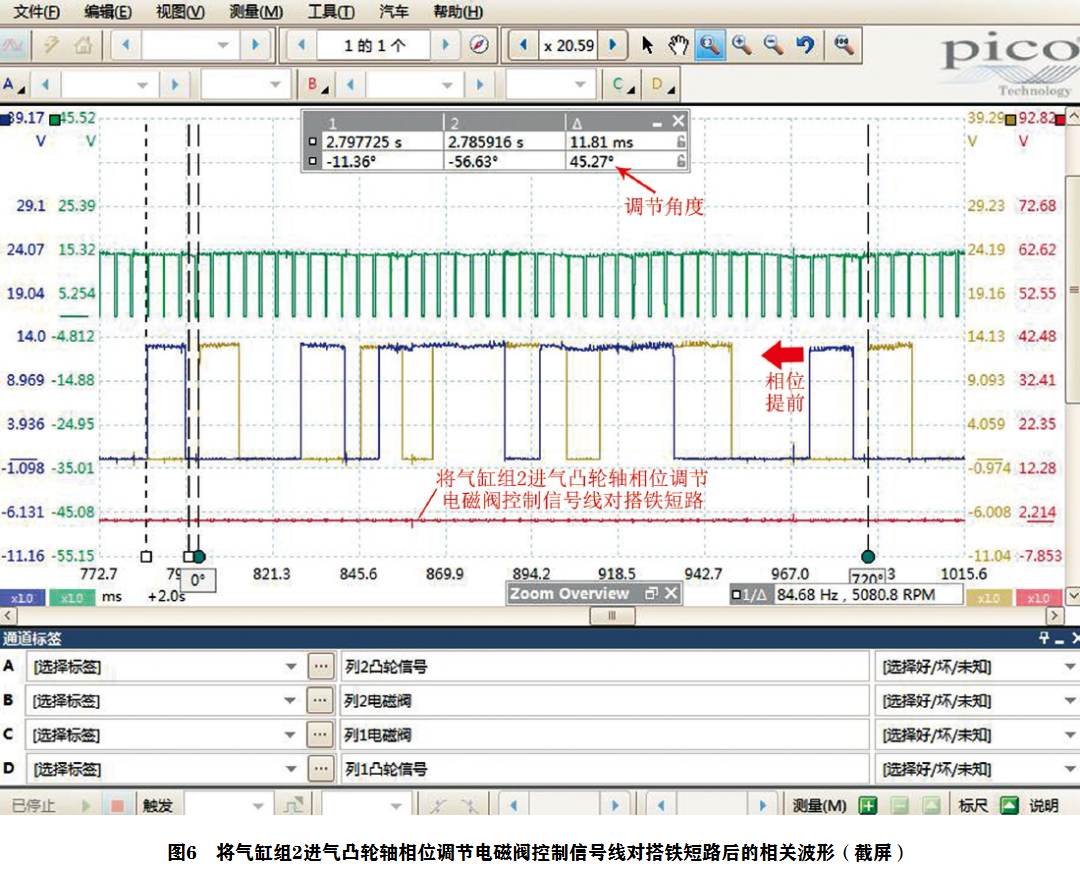Screen dimensions: 1080x876
Task: Zoom to full view with 100% magnifier
Action: (x=844, y=45)
